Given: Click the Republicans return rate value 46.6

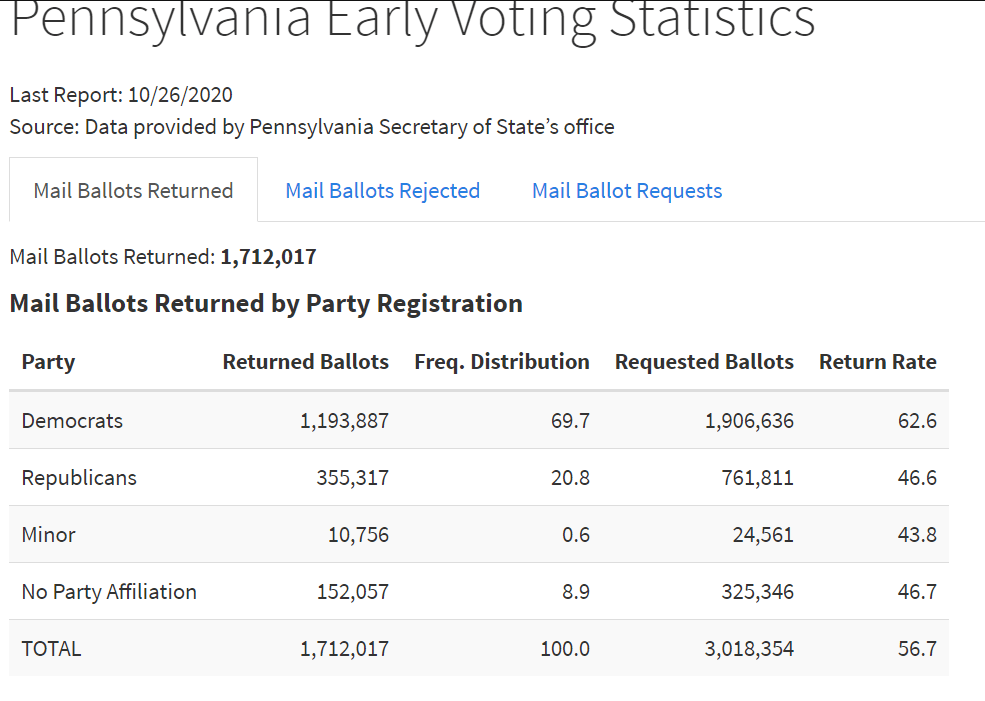Looking at the screenshot, I should point(917,477).
